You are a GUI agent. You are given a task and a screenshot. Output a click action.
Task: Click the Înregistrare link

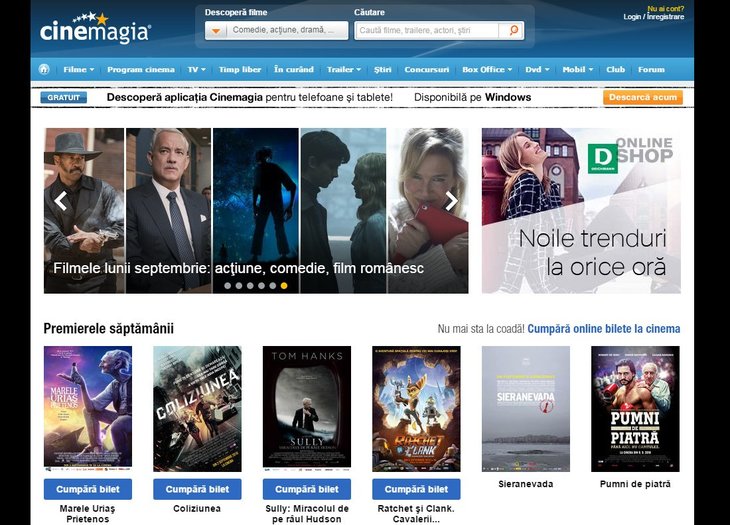(665, 17)
